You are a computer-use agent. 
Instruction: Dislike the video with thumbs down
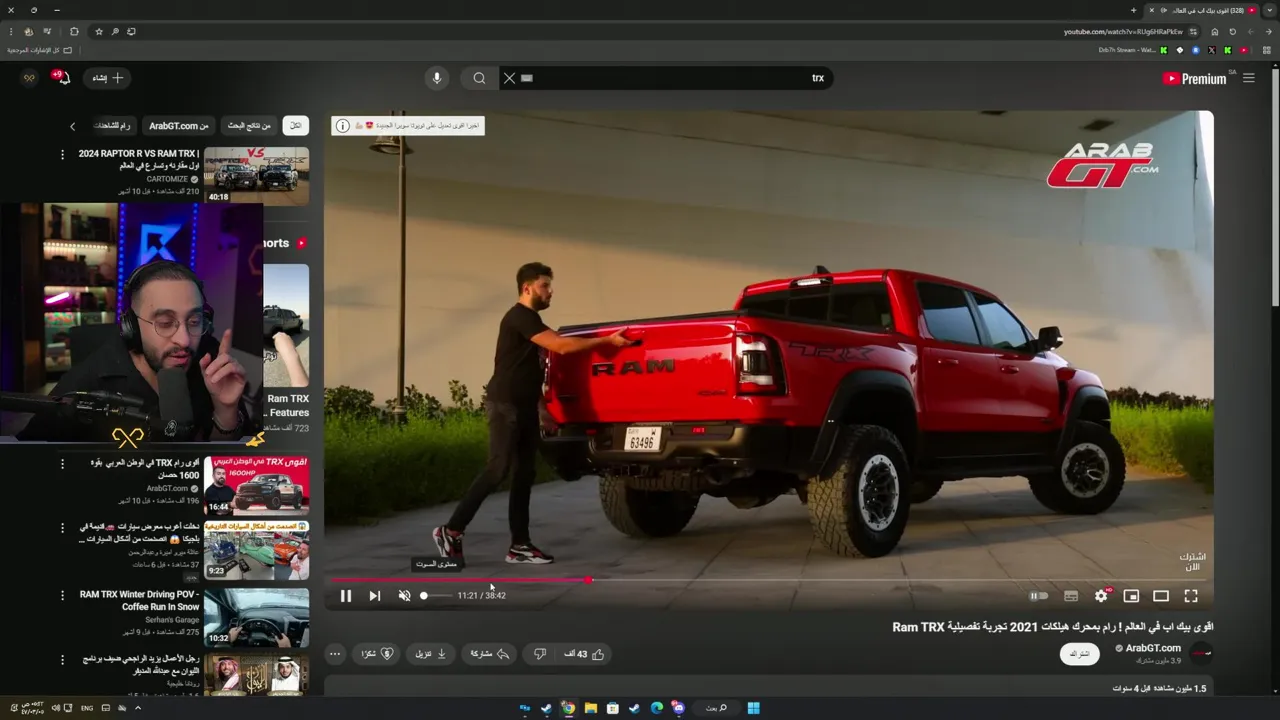coord(540,654)
